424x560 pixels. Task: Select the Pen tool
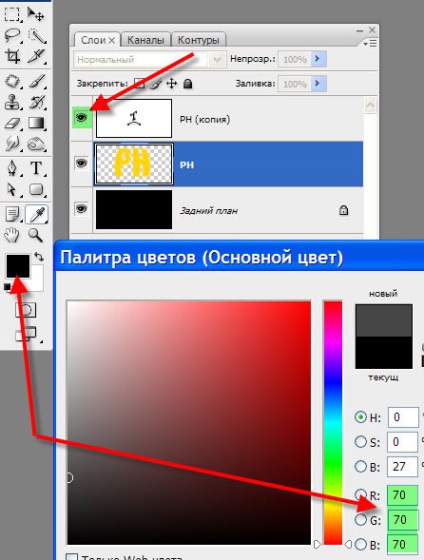[x=12, y=168]
